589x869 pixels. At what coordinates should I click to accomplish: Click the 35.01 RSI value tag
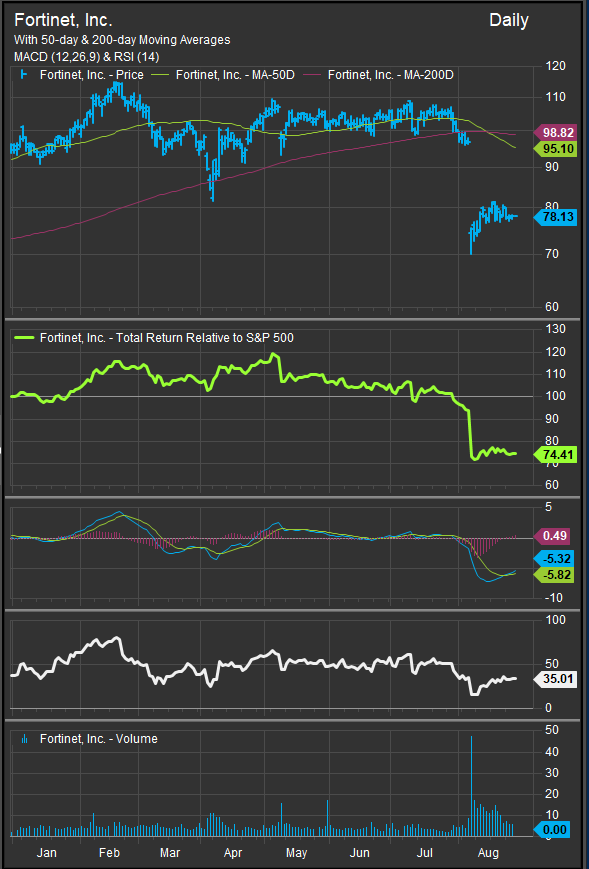pos(555,678)
